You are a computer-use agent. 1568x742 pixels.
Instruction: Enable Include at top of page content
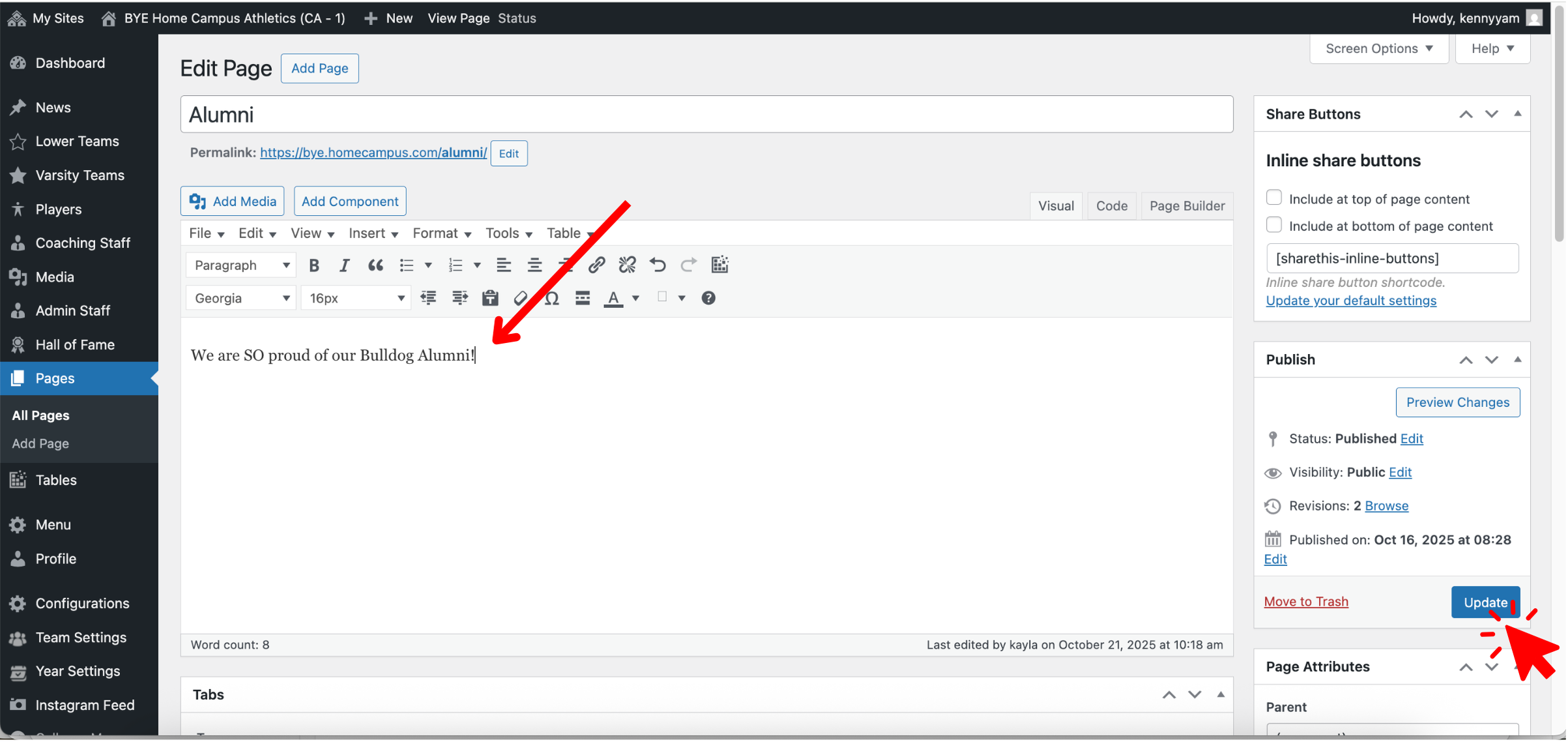(x=1274, y=198)
